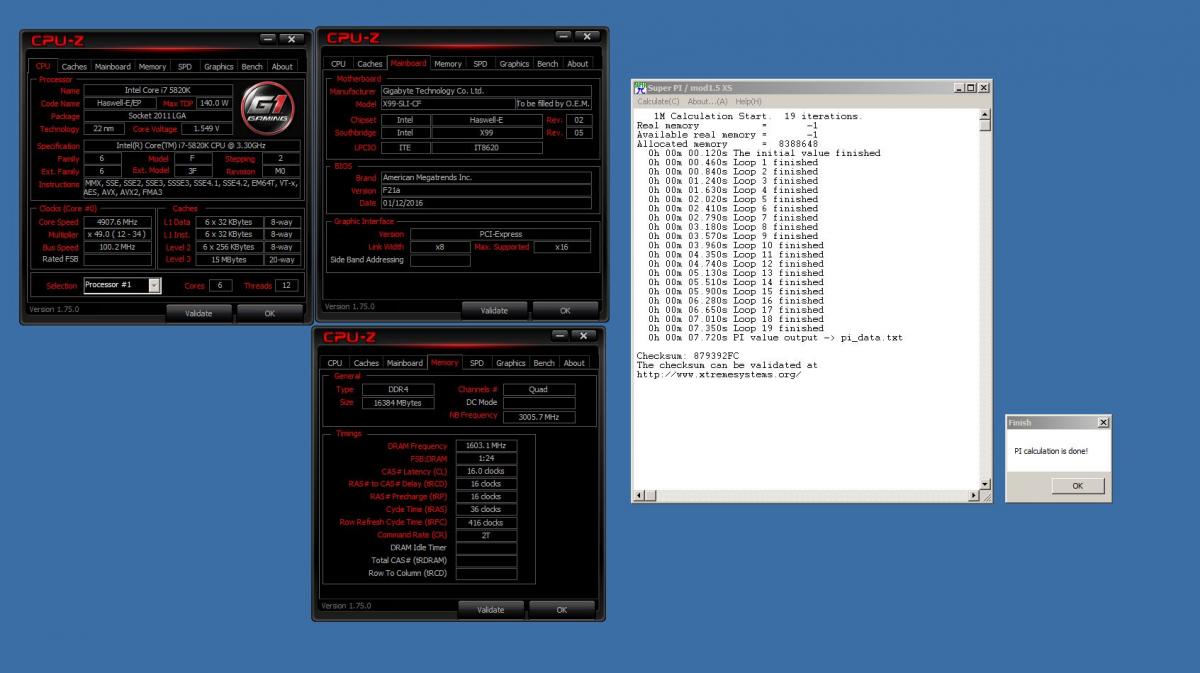Click the Row Refresh Cycle Time "416 clocks"
Viewport: 1200px width, 673px height.
pos(486,522)
